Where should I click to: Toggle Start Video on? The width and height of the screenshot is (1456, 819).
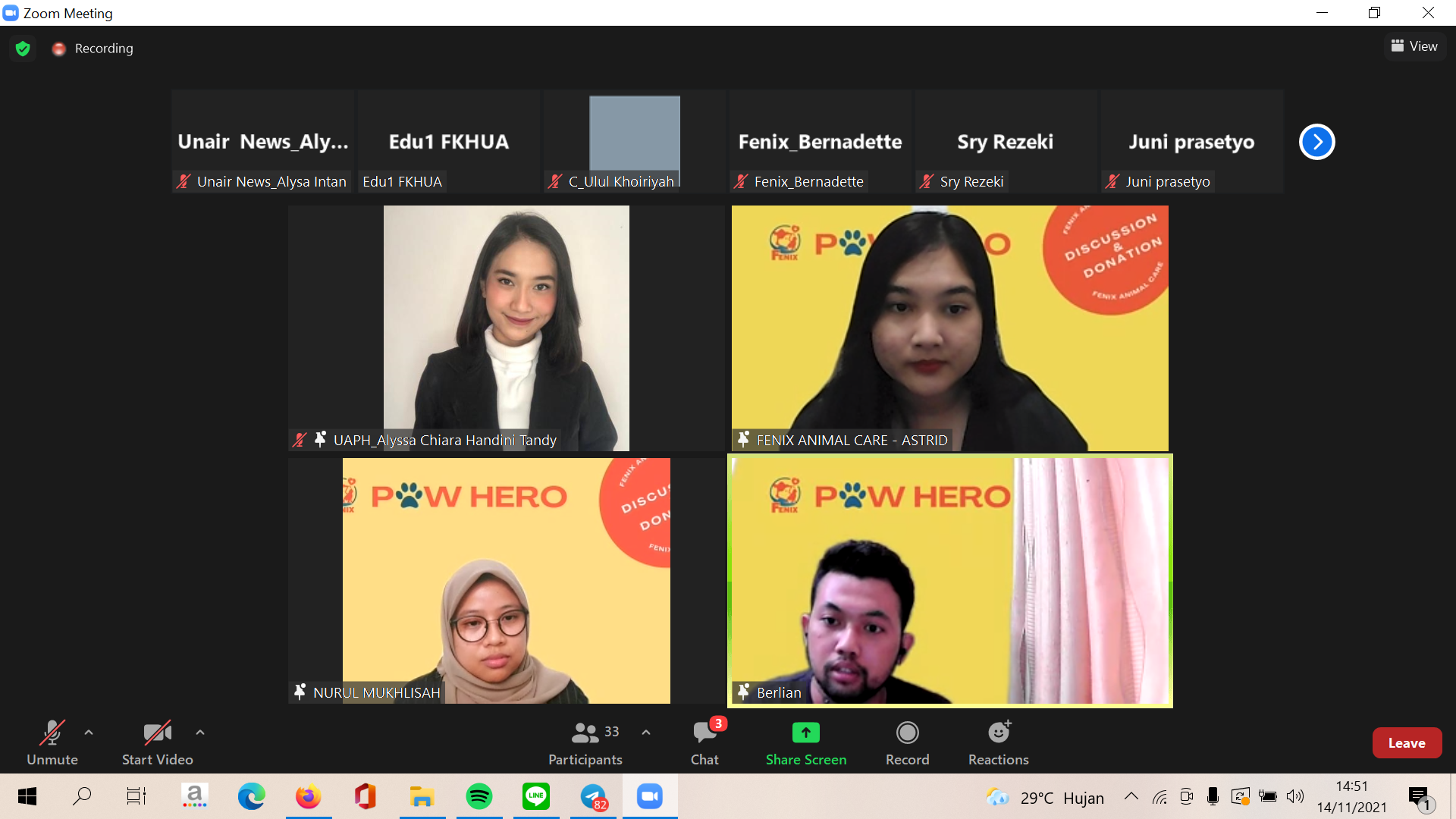click(x=157, y=733)
